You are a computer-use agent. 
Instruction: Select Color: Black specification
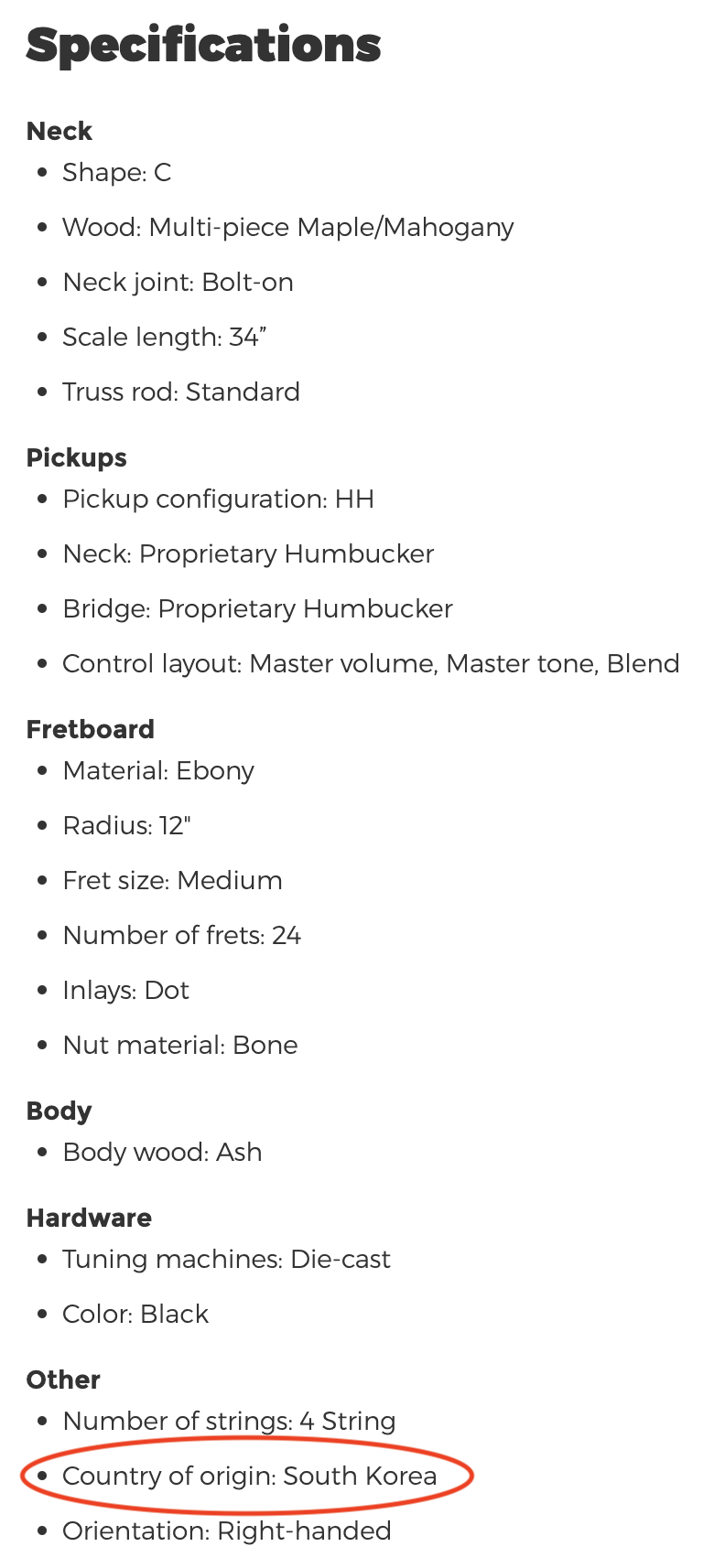tap(135, 1315)
